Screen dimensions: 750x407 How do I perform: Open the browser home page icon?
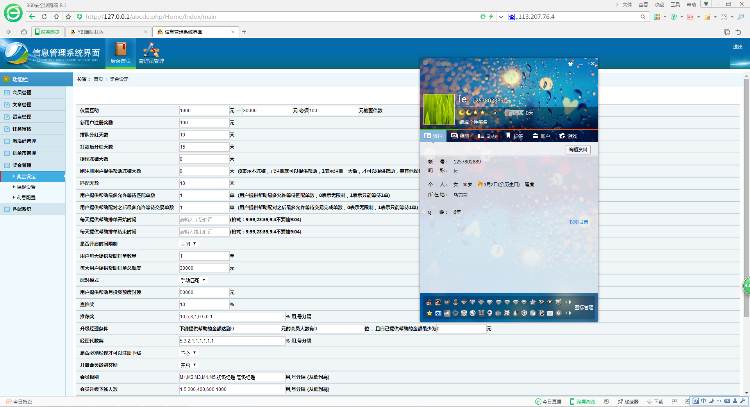56,16
